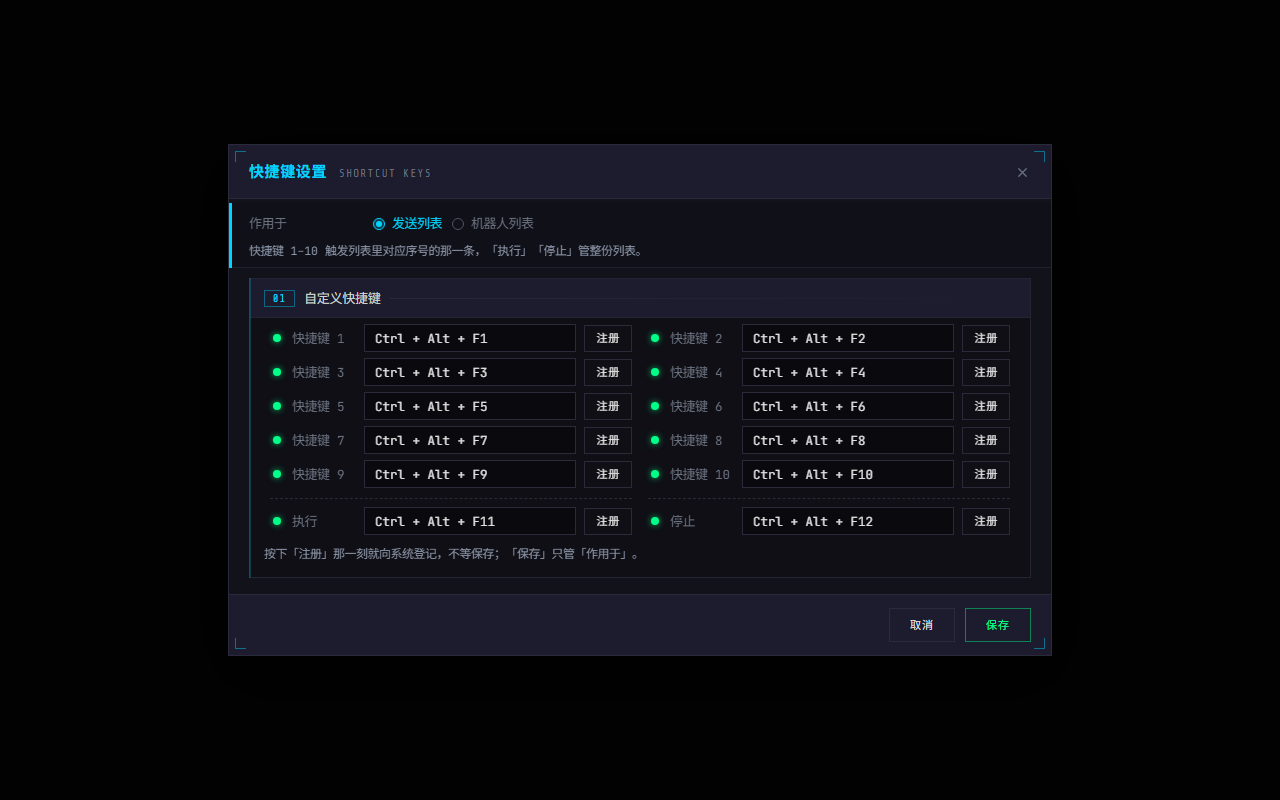Click the Ctrl + Alt + F7 field

(470, 440)
